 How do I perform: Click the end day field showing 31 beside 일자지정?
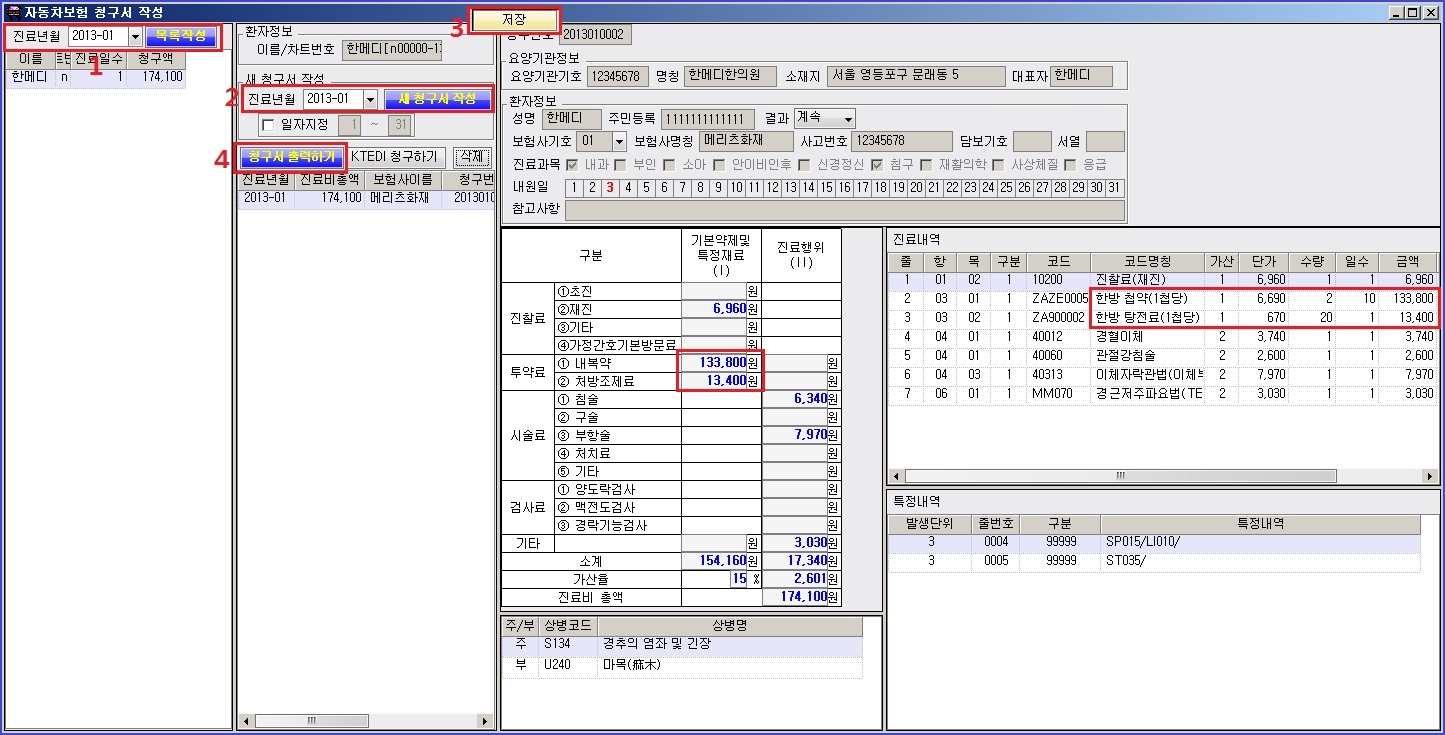pos(401,125)
